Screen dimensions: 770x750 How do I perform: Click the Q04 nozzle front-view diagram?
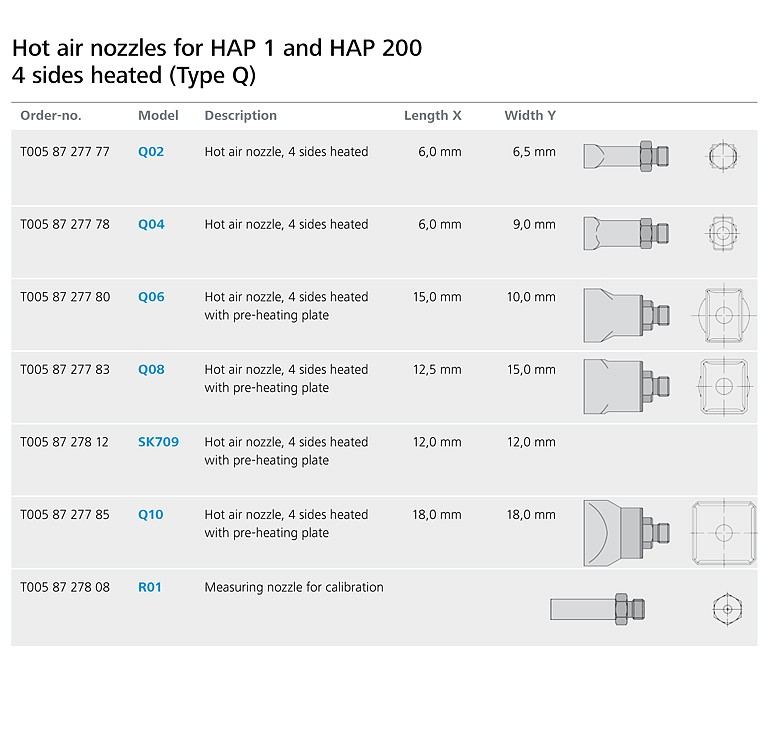click(x=722, y=233)
